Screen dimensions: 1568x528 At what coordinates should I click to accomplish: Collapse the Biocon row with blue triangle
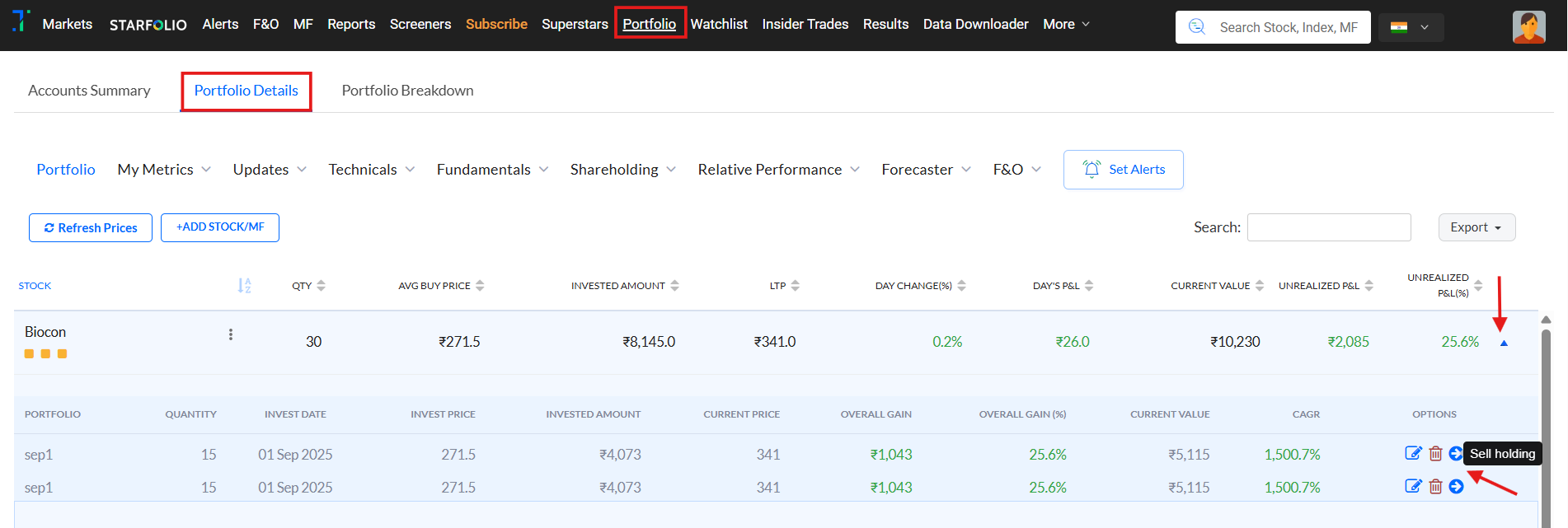point(1504,343)
